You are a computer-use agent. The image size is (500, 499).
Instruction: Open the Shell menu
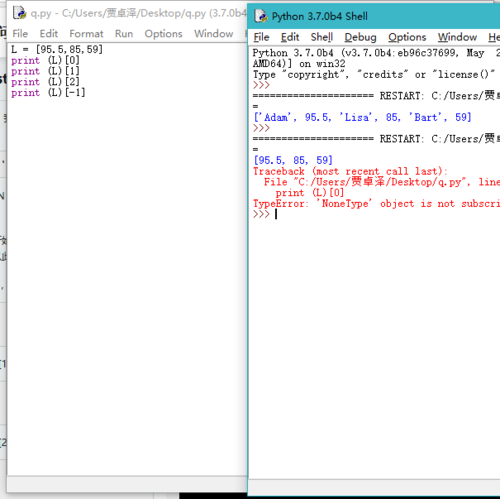(x=322, y=37)
